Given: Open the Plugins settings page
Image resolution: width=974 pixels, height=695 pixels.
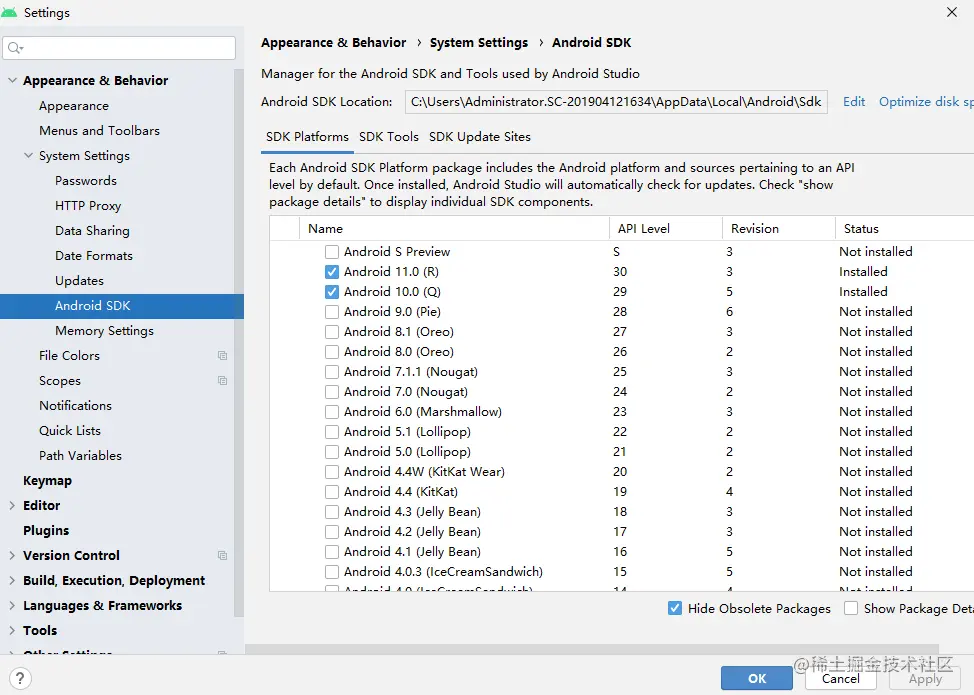Looking at the screenshot, I should 46,530.
